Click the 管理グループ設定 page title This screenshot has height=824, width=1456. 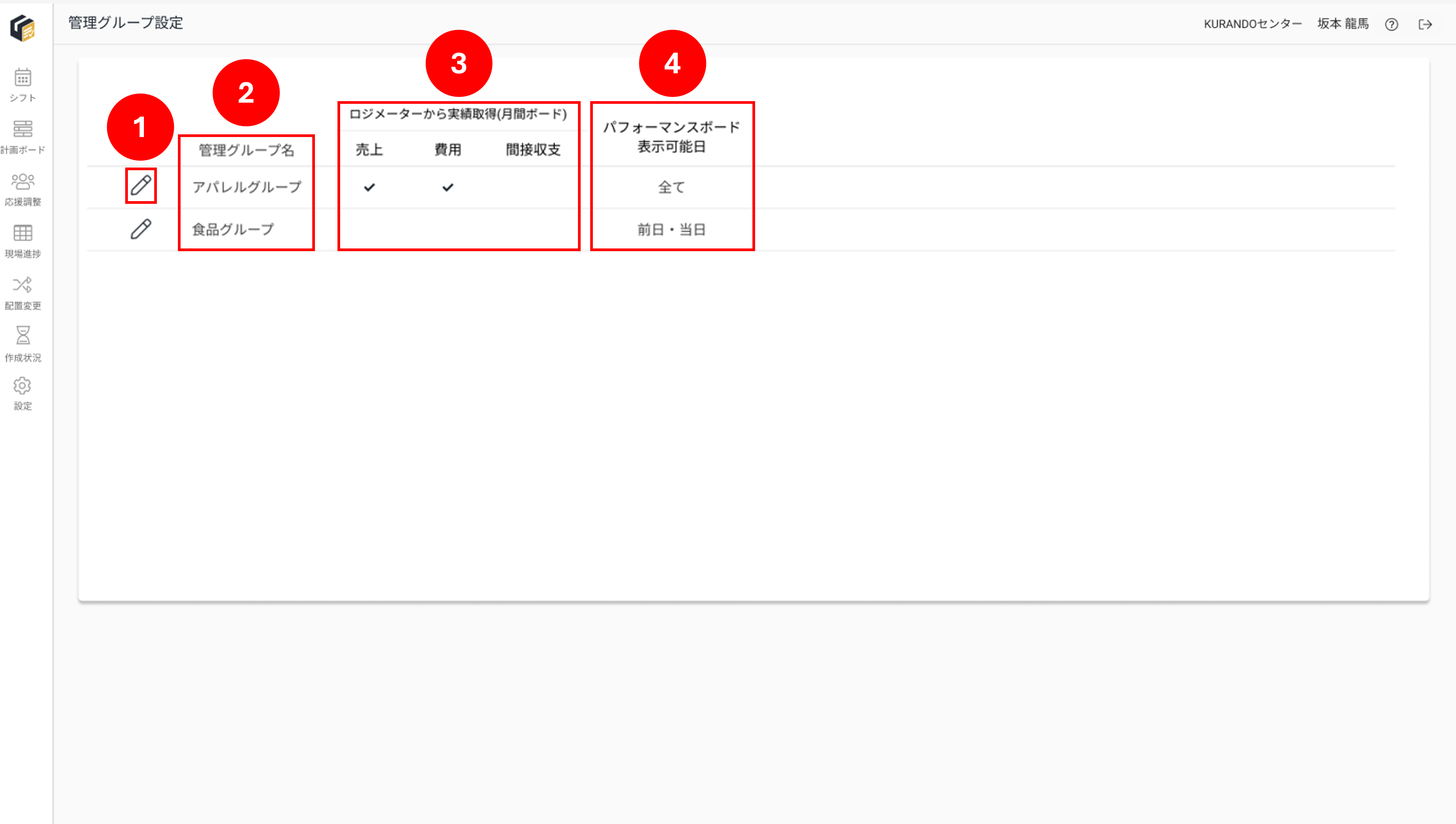pyautogui.click(x=126, y=23)
